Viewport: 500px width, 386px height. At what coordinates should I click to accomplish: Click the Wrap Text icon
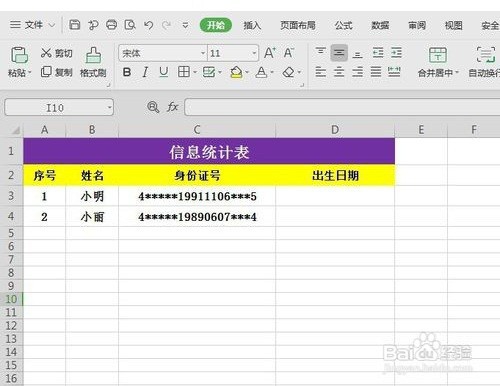pos(486,55)
